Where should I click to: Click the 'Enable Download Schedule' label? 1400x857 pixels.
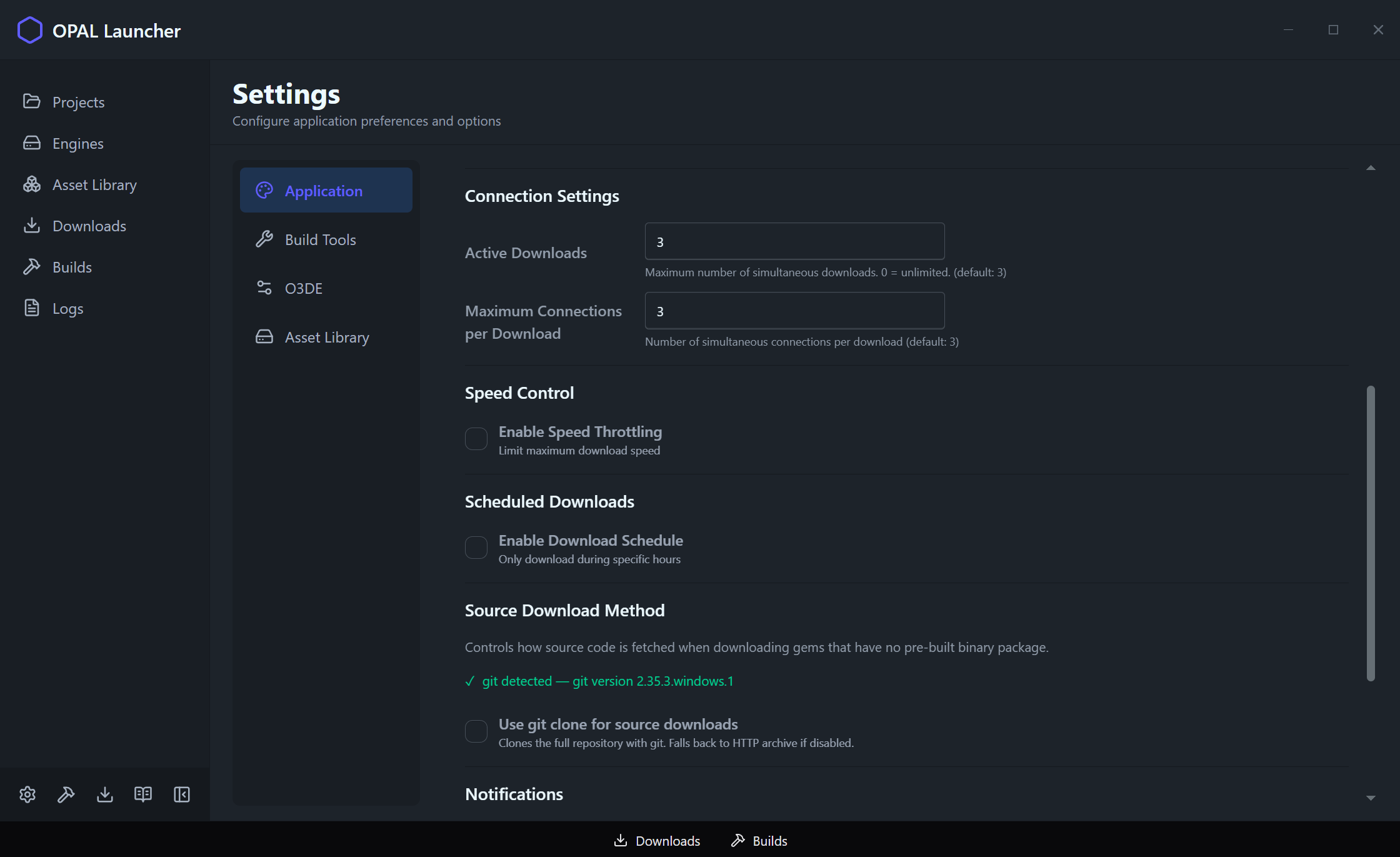point(591,540)
